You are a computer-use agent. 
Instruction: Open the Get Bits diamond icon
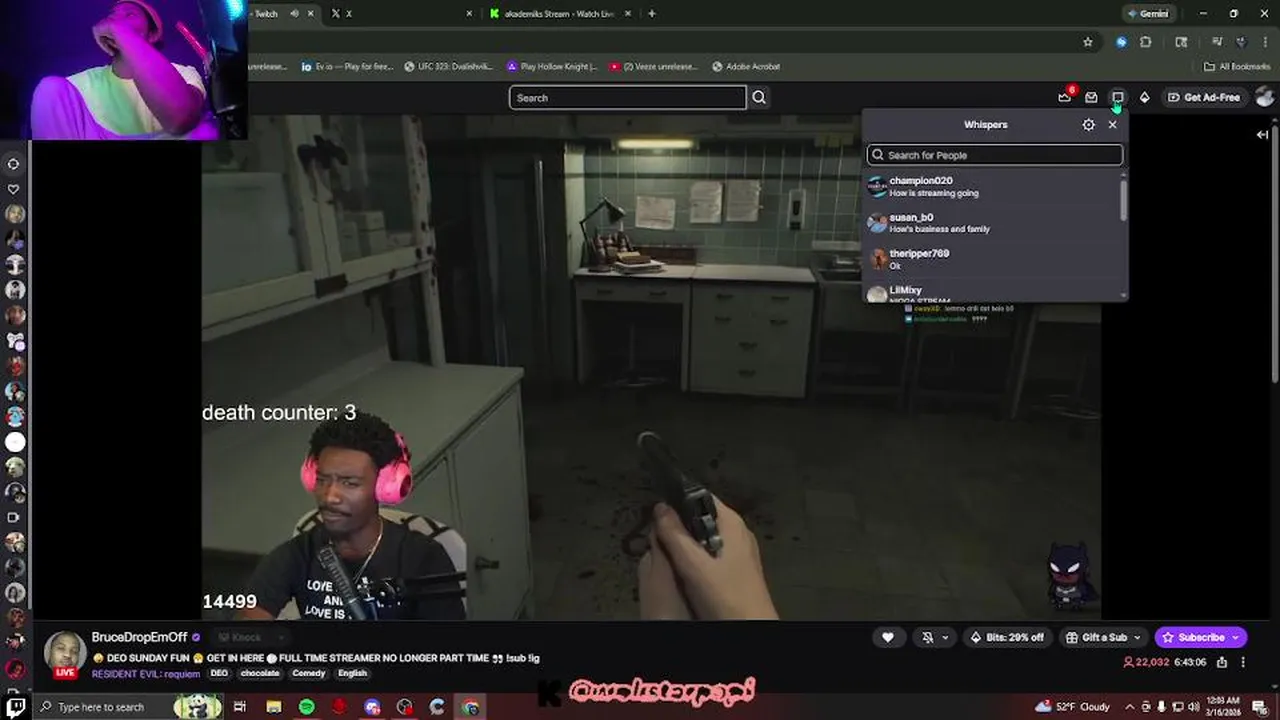[x=1144, y=97]
